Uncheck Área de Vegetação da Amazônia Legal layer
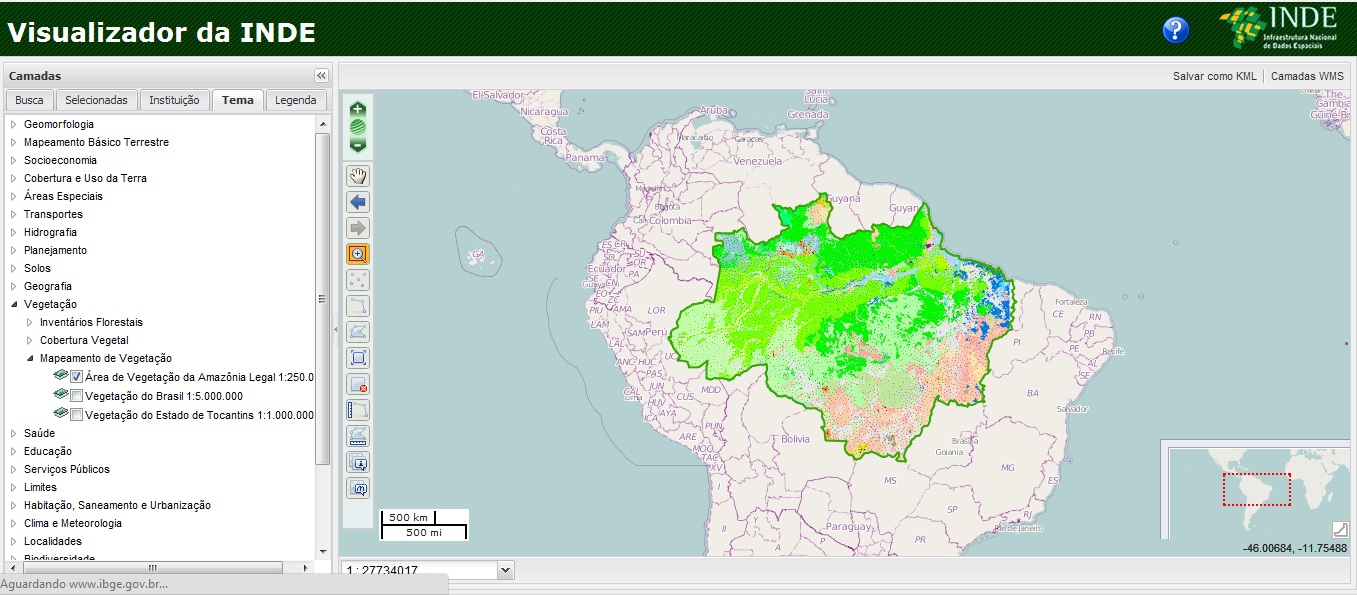Viewport: 1357px width, 595px height. pos(76,377)
